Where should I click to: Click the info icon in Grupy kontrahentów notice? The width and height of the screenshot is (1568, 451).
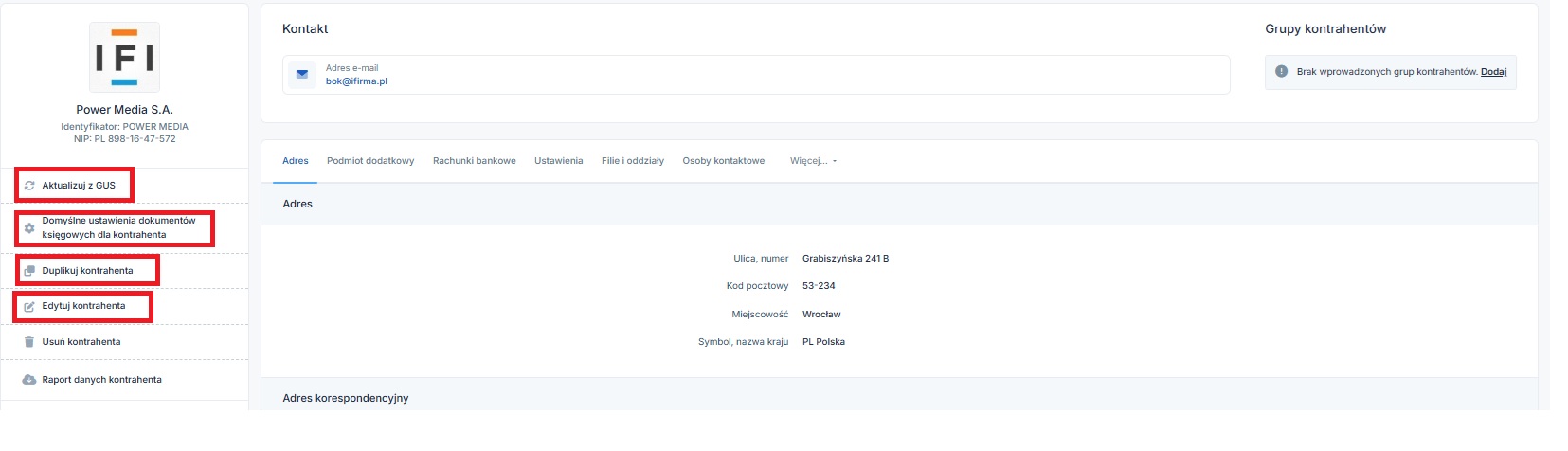[x=1281, y=72]
